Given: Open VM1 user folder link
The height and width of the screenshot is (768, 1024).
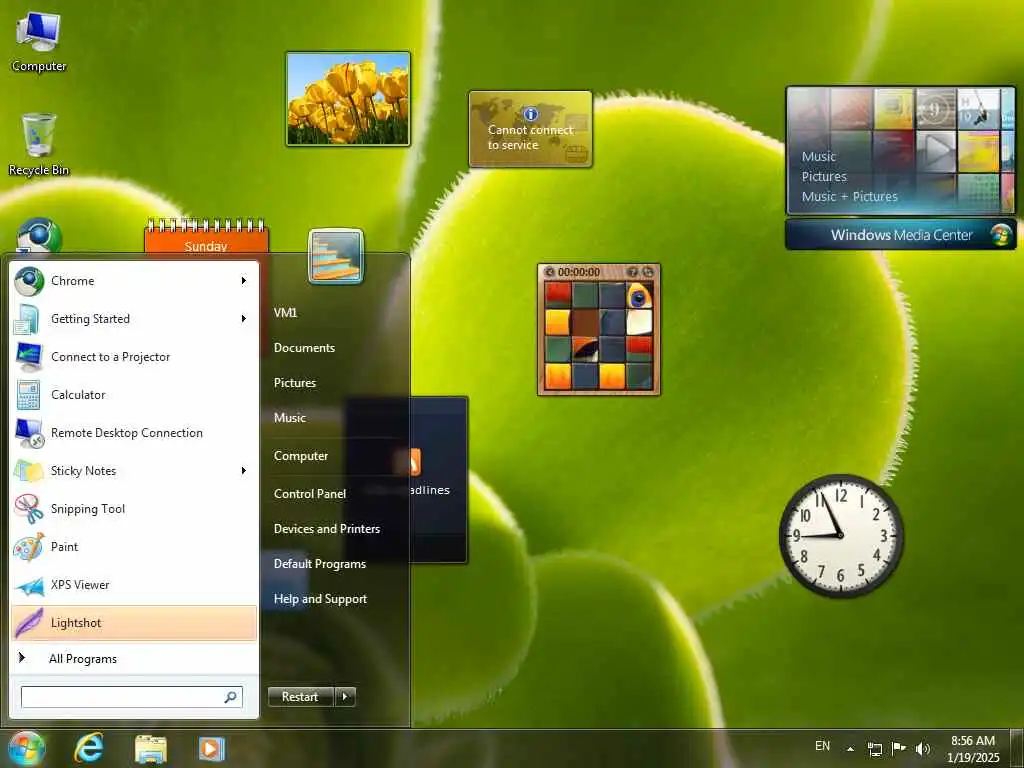Looking at the screenshot, I should pyautogui.click(x=285, y=313).
